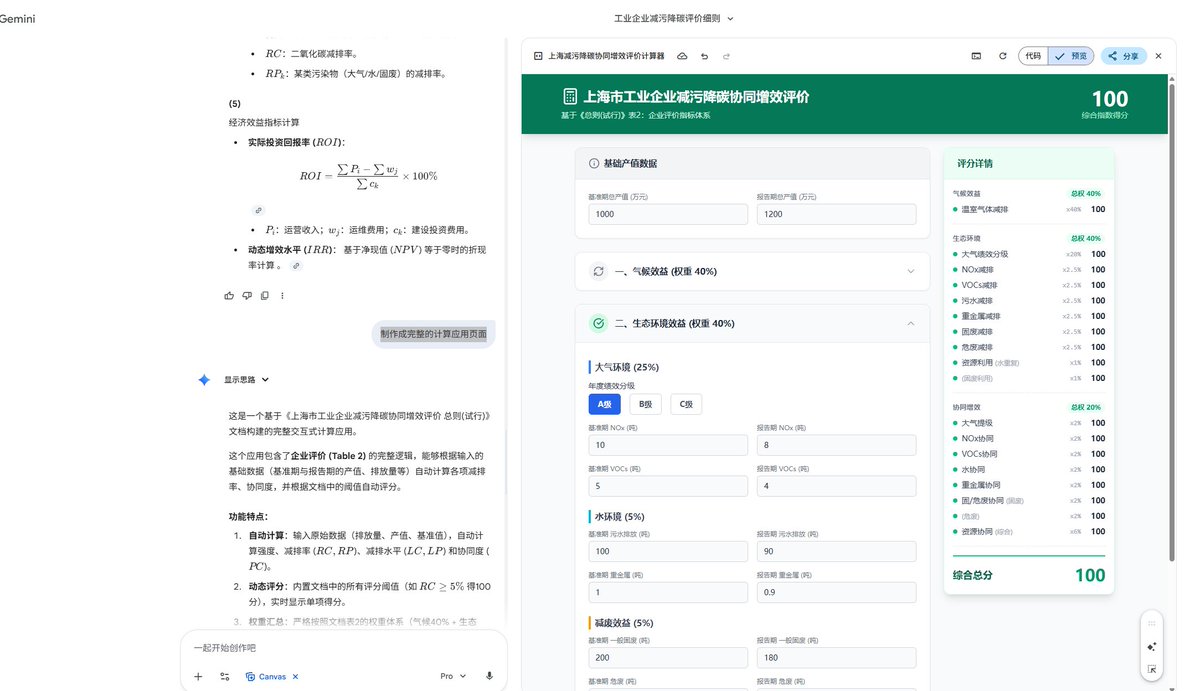Refresh the canvas preview

1002,56
